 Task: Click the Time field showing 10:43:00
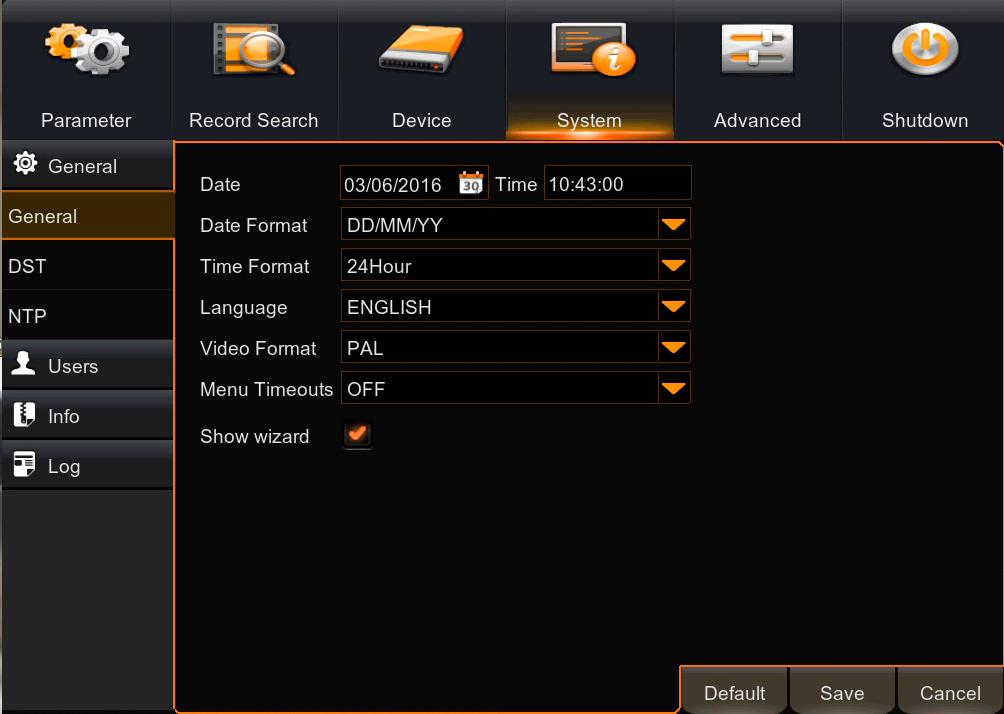(617, 183)
